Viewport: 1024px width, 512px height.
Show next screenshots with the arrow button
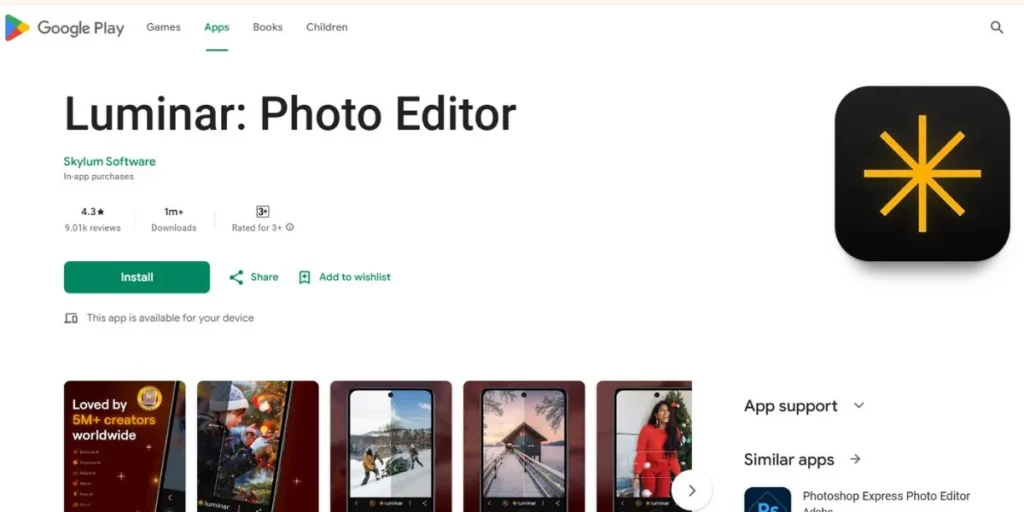[691, 490]
